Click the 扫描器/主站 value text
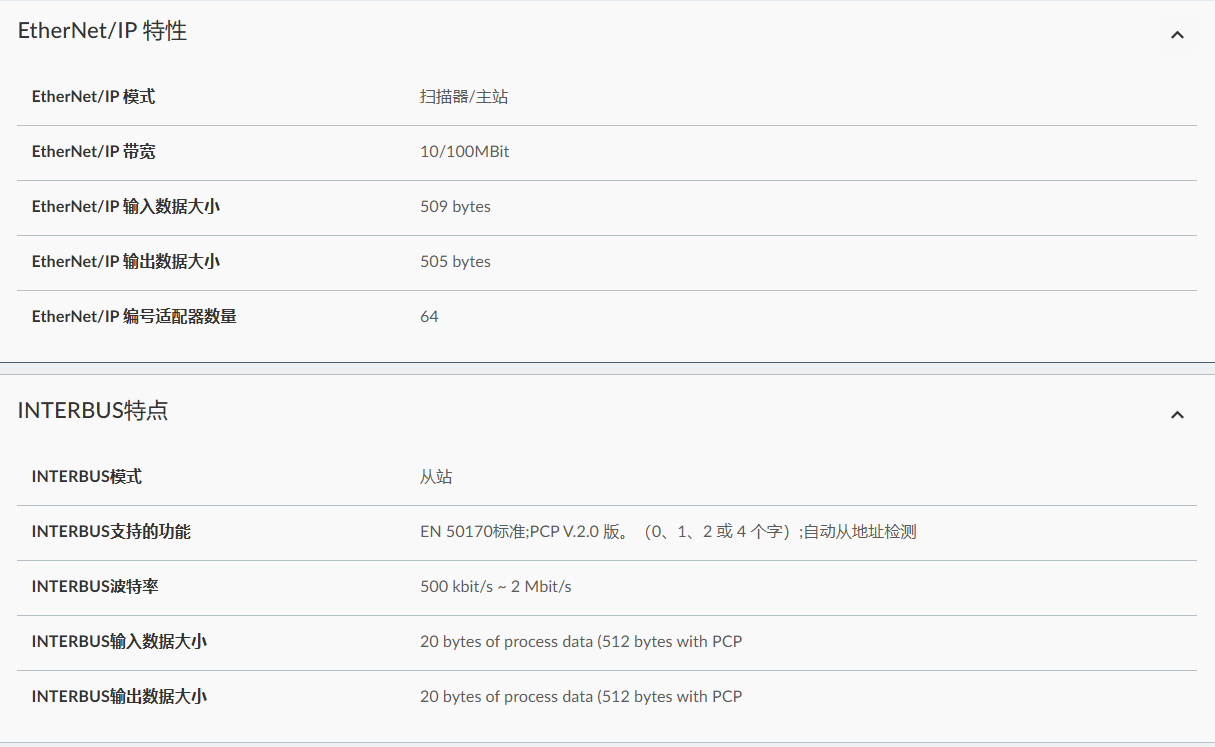The height and width of the screenshot is (747, 1215). point(464,97)
